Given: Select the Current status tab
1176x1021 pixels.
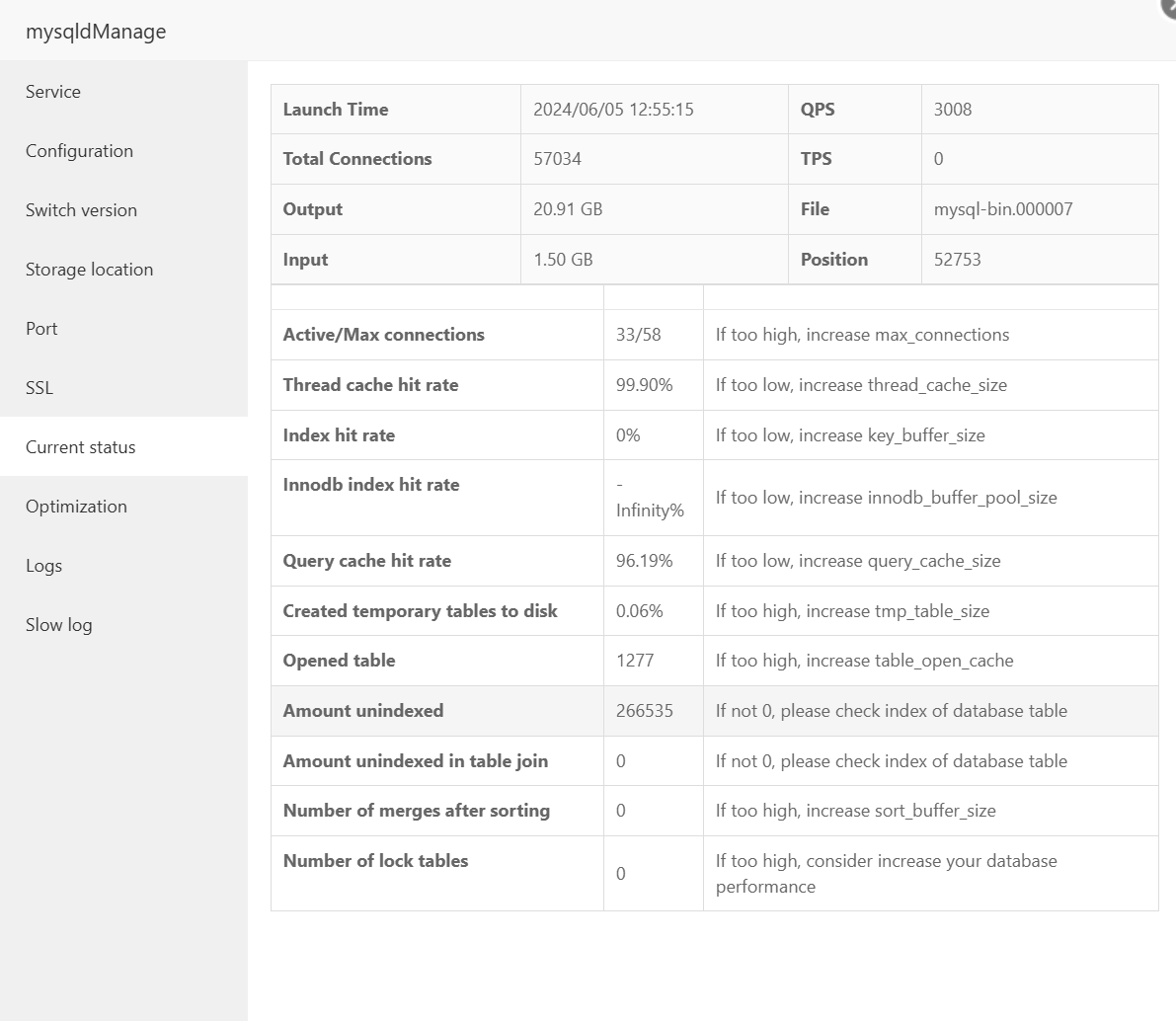Looking at the screenshot, I should [x=81, y=447].
